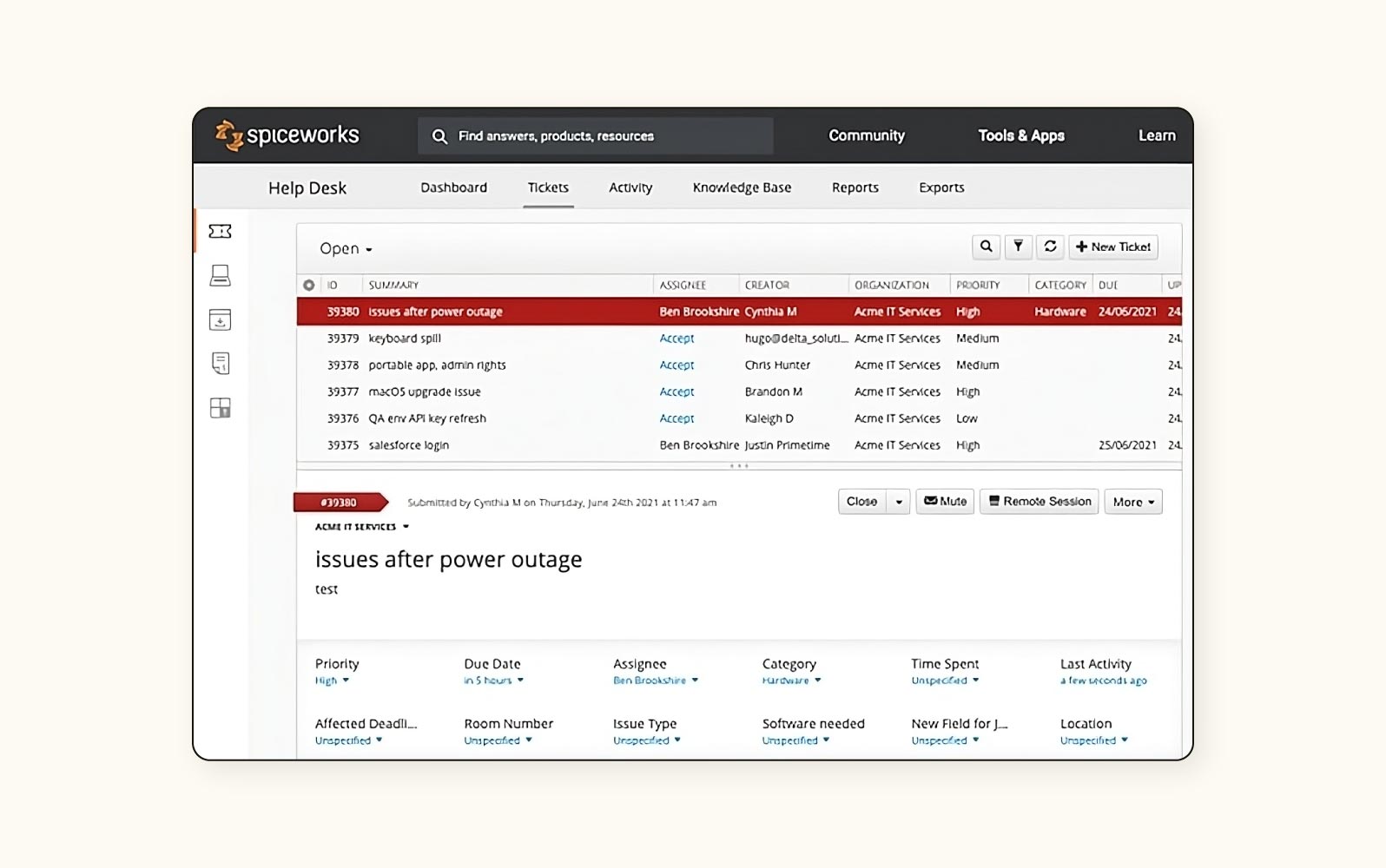Open the laptop devices sidebar icon
The width and height of the screenshot is (1386, 868).
(221, 275)
